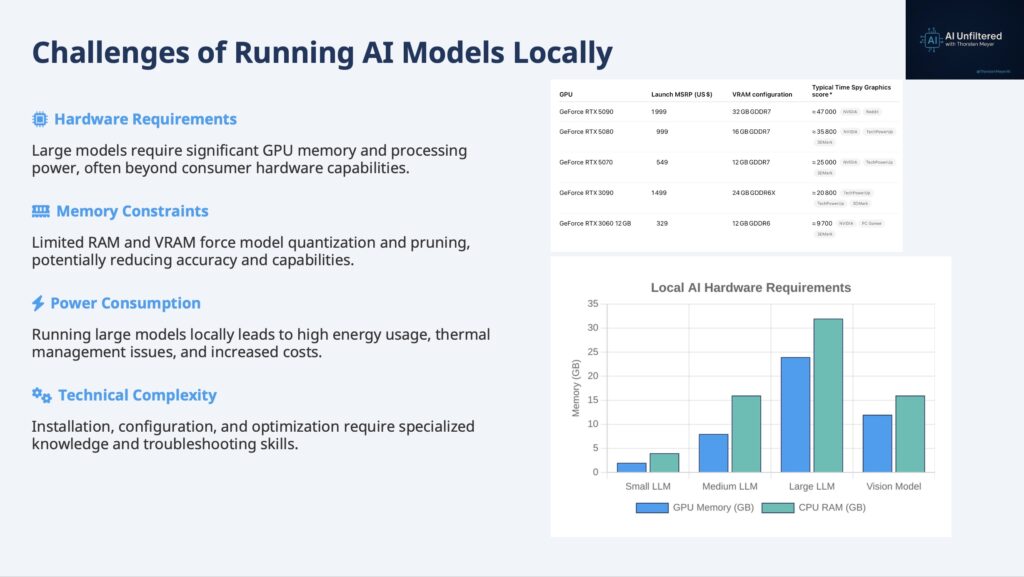Click the teal CPU RAM legend swatch
The height and width of the screenshot is (577, 1024).
(777, 507)
